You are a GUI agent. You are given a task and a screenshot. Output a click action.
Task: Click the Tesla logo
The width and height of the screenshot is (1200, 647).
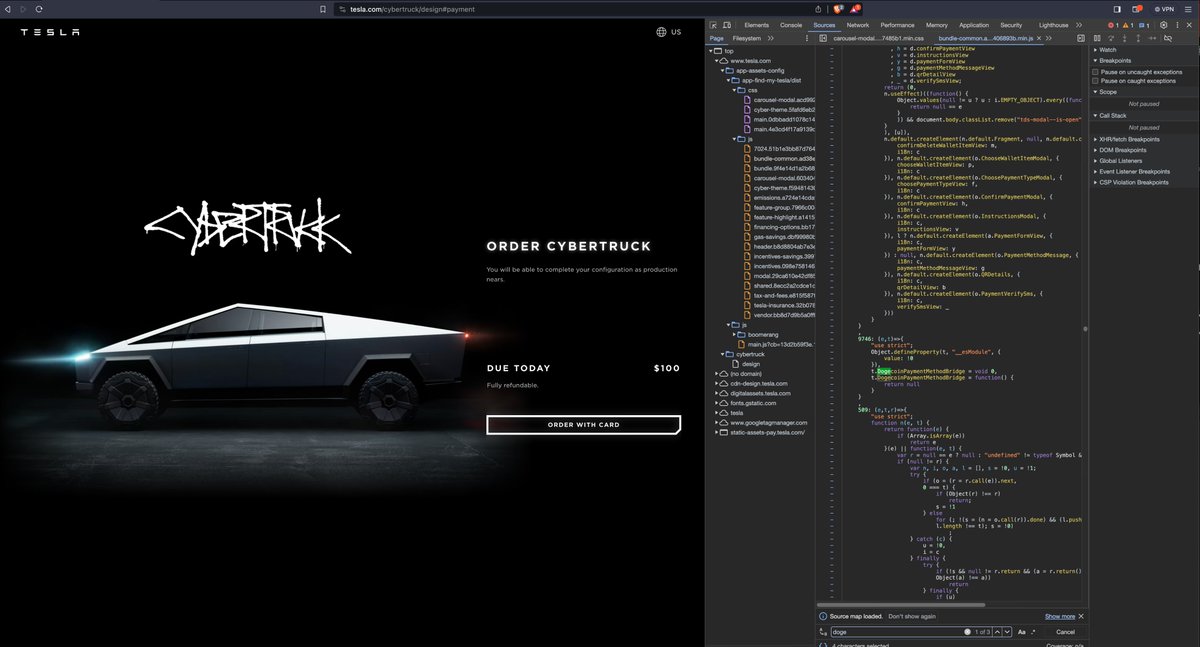[50, 32]
